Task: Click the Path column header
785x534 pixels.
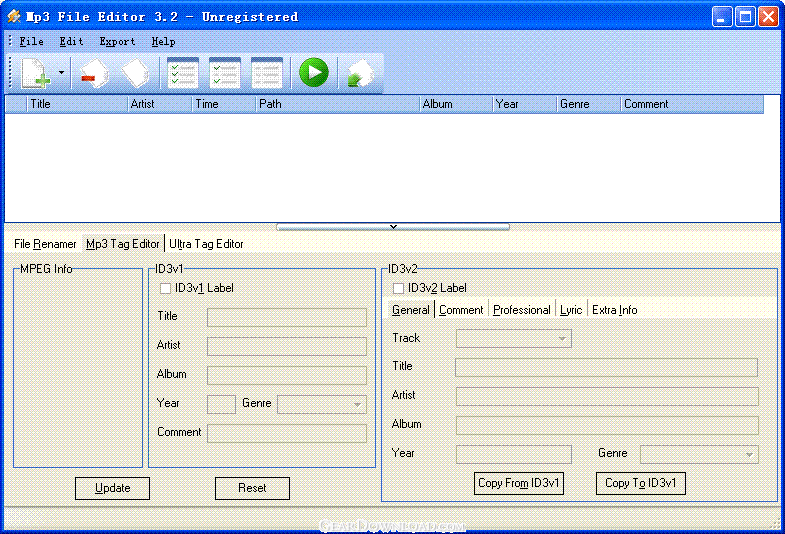Action: click(x=337, y=104)
